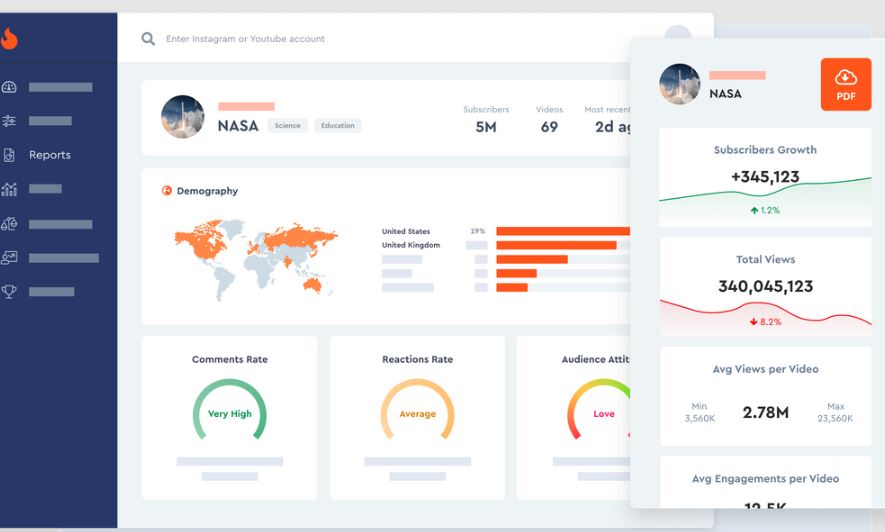The image size is (885, 532).
Task: Click the Reactions Rate card title
Action: (x=417, y=359)
